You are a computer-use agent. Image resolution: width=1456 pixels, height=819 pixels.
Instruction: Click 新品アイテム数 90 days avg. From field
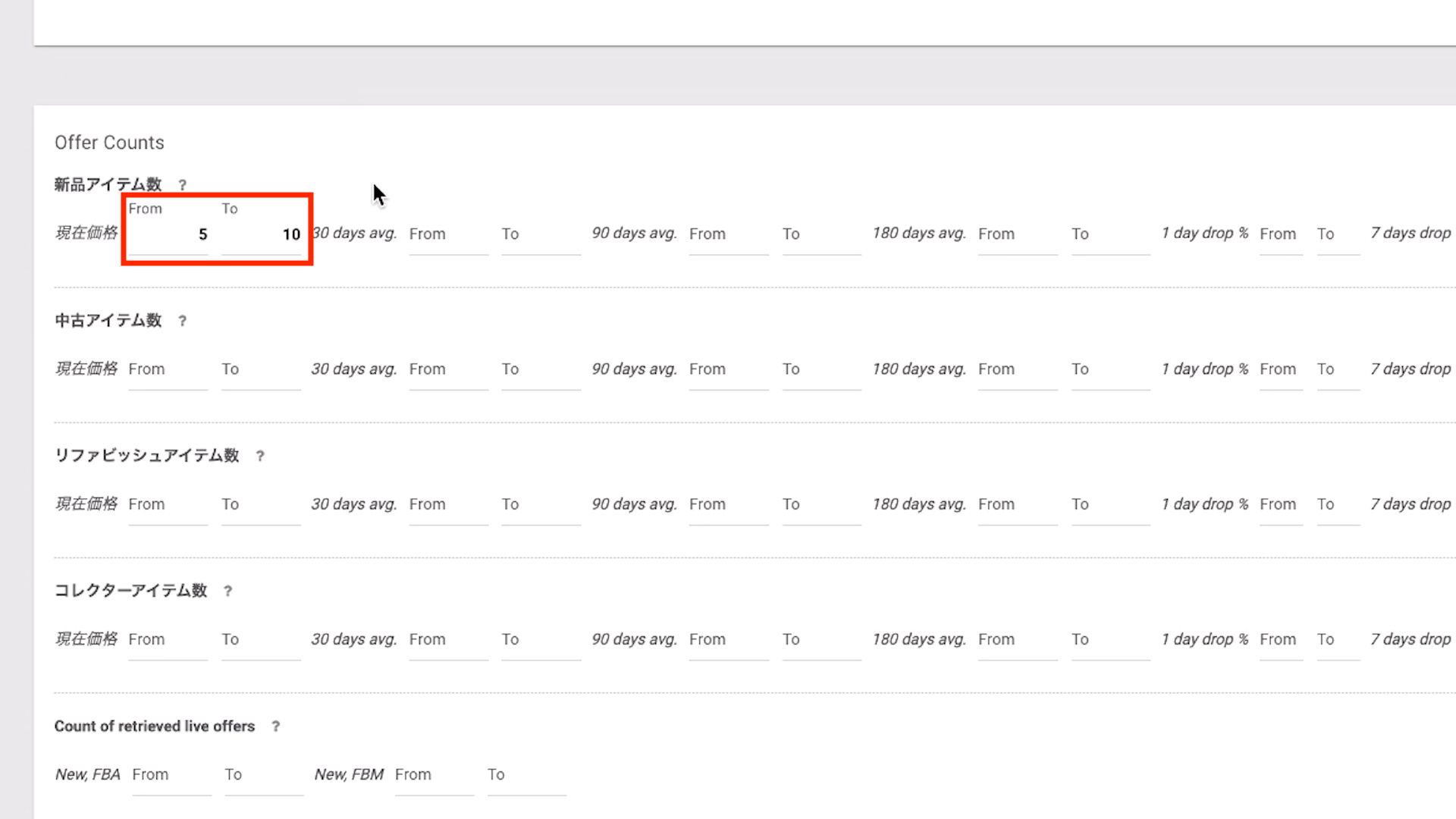coord(728,234)
